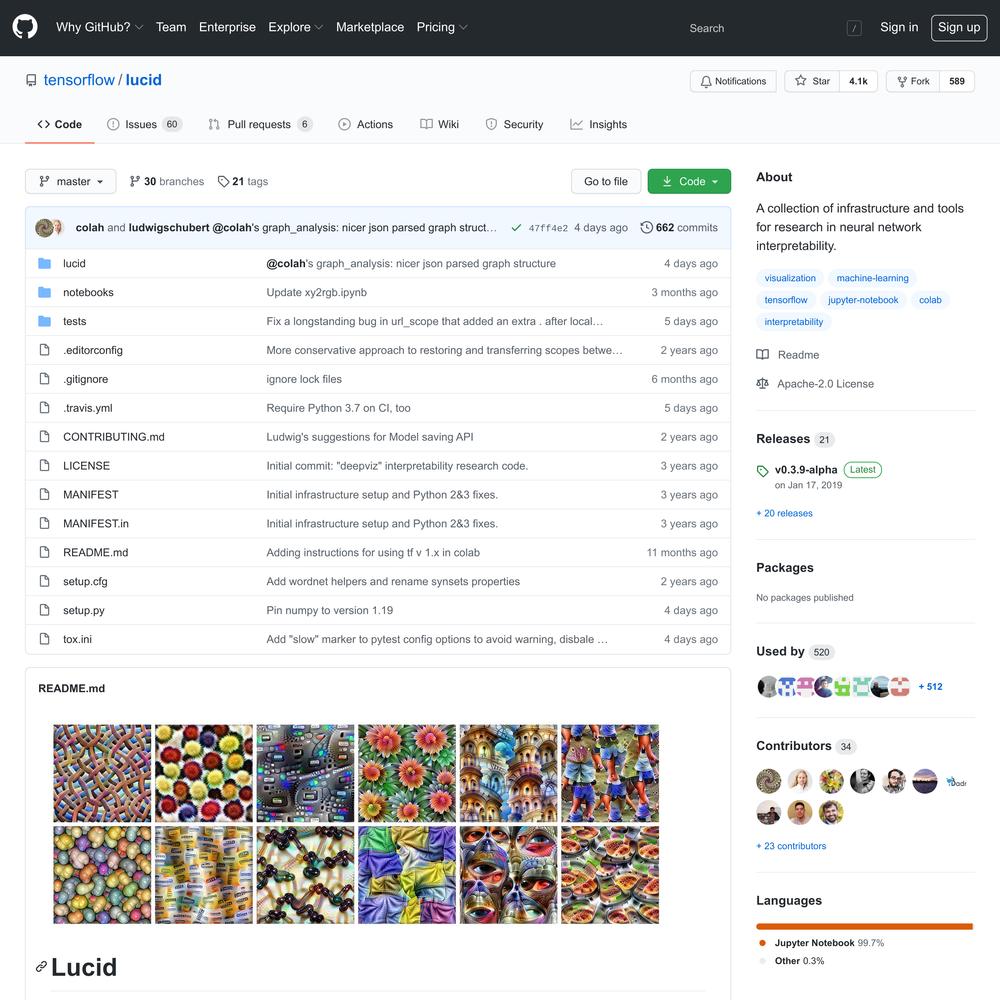Click the repository icon before tensorflow
The height and width of the screenshot is (1000, 1000).
click(31, 80)
